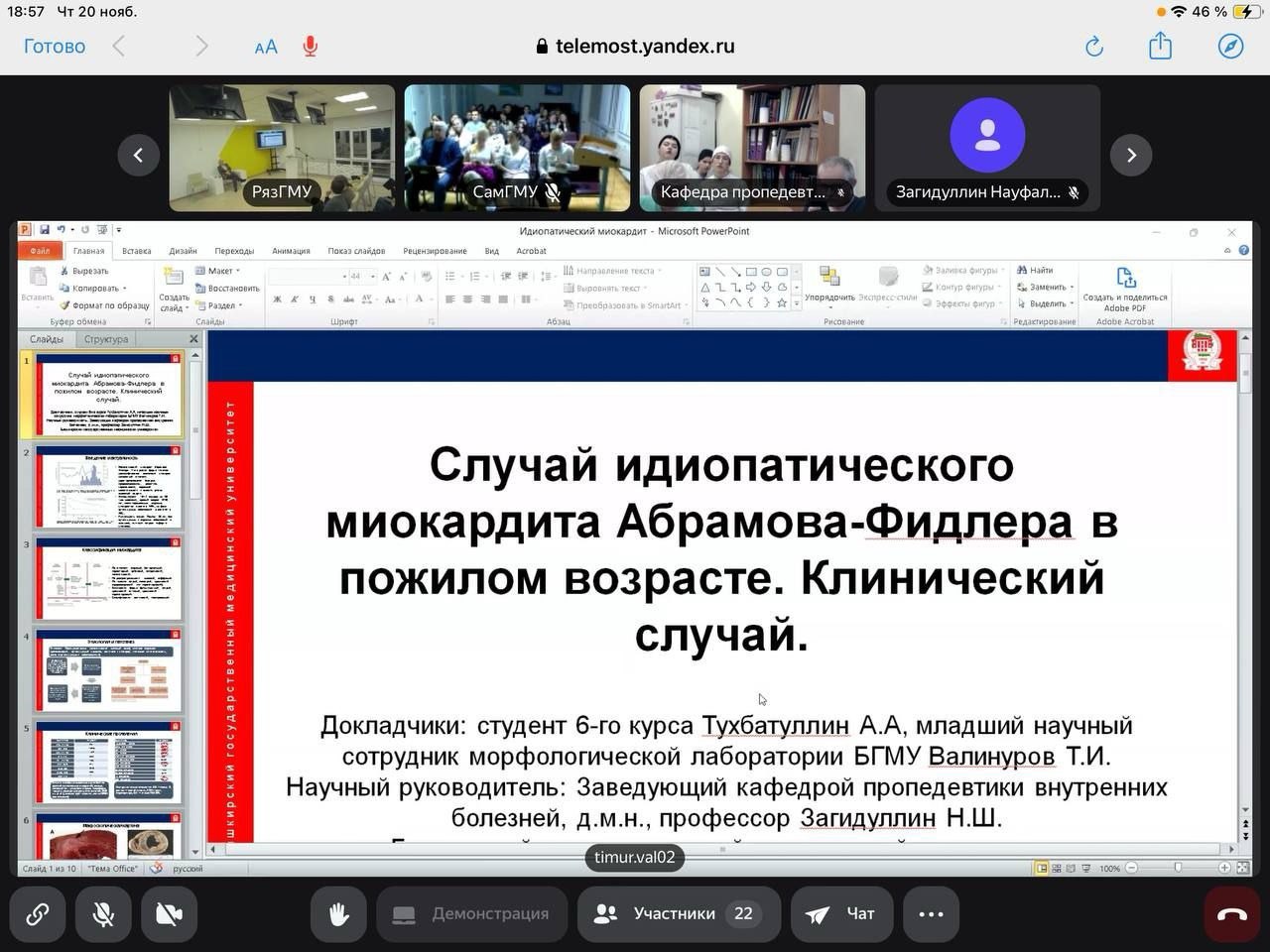Toggle the camera off button
This screenshot has height=952, width=1270.
click(x=169, y=913)
